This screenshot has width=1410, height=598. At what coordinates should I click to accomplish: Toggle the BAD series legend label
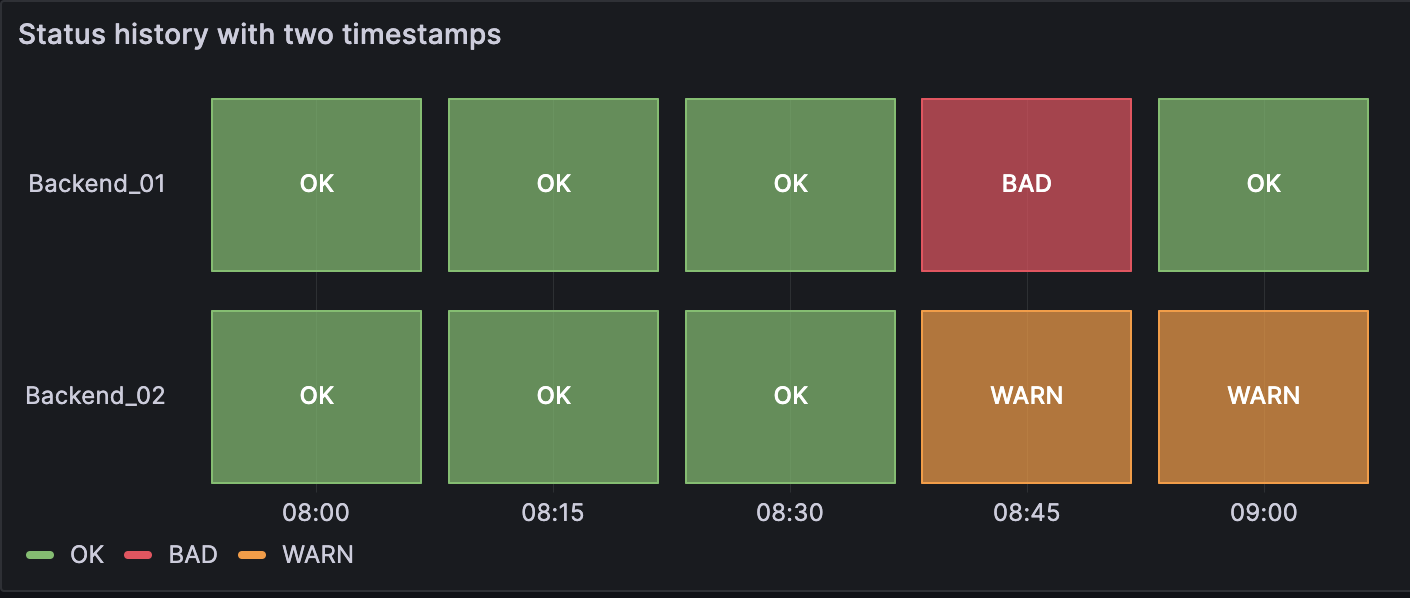[x=193, y=555]
